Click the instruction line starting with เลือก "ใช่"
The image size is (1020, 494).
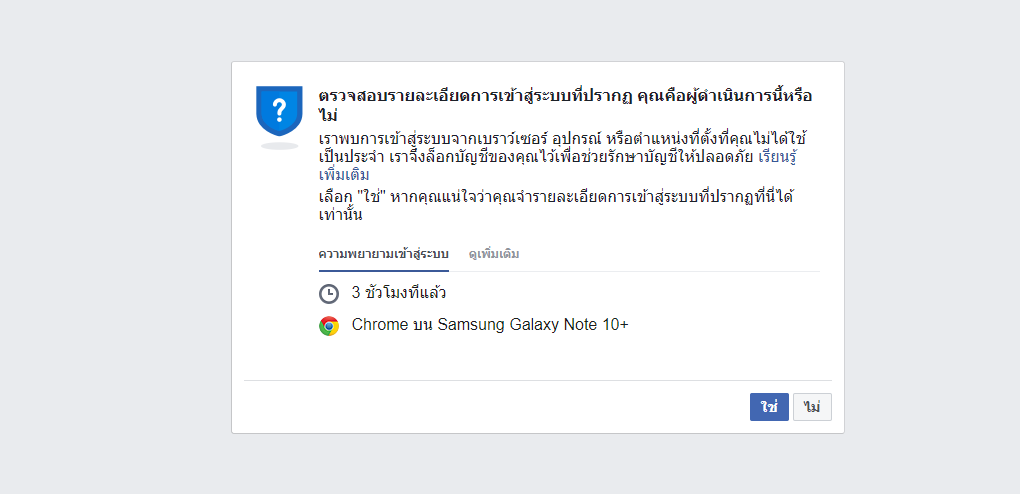click(557, 205)
